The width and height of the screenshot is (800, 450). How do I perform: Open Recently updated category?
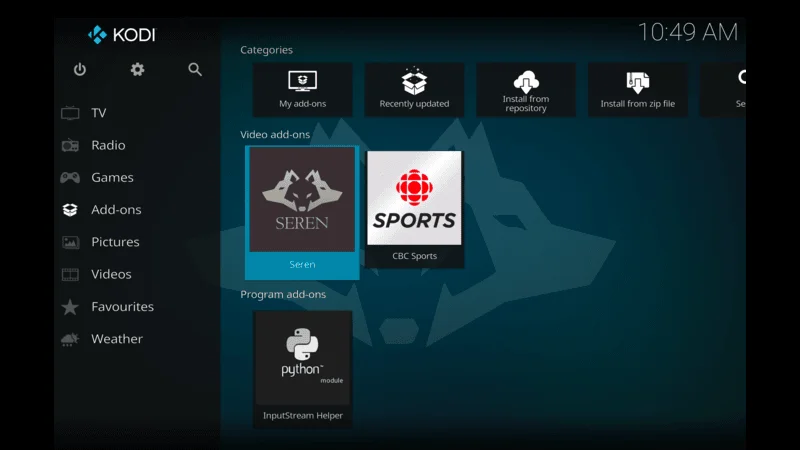414,90
